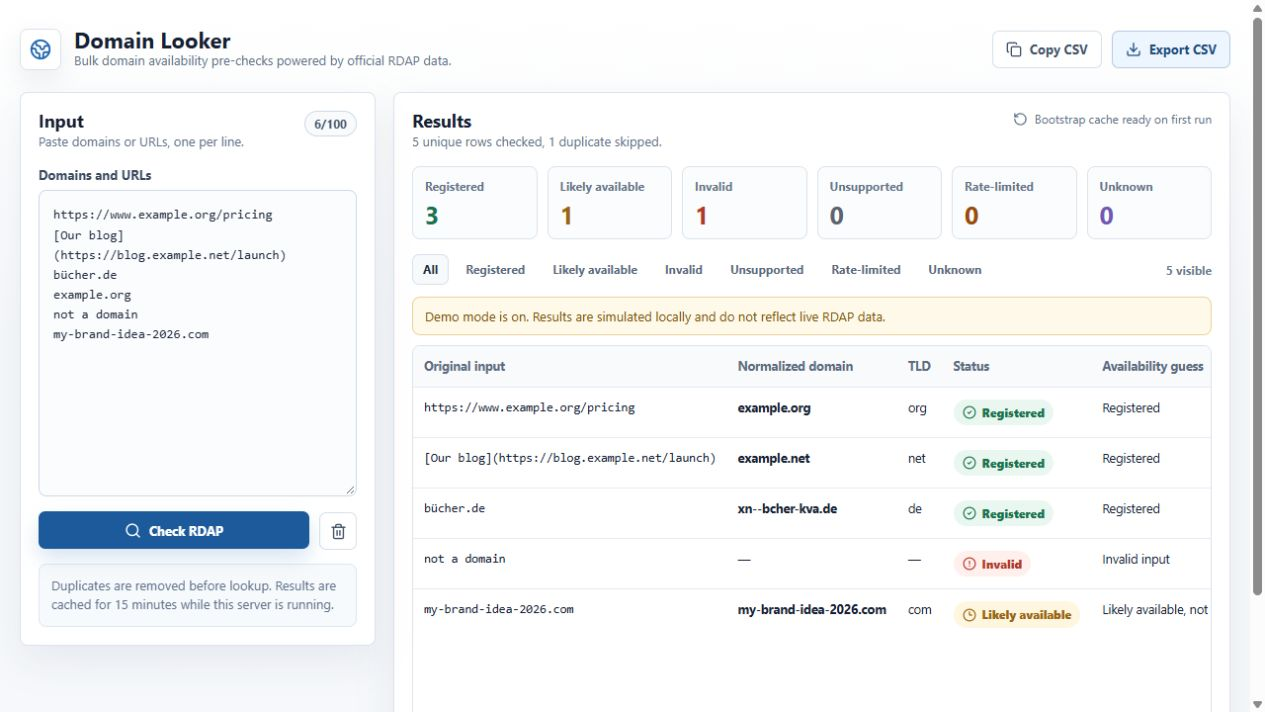
Task: Click inside the Domains and URLs textarea
Action: (198, 343)
